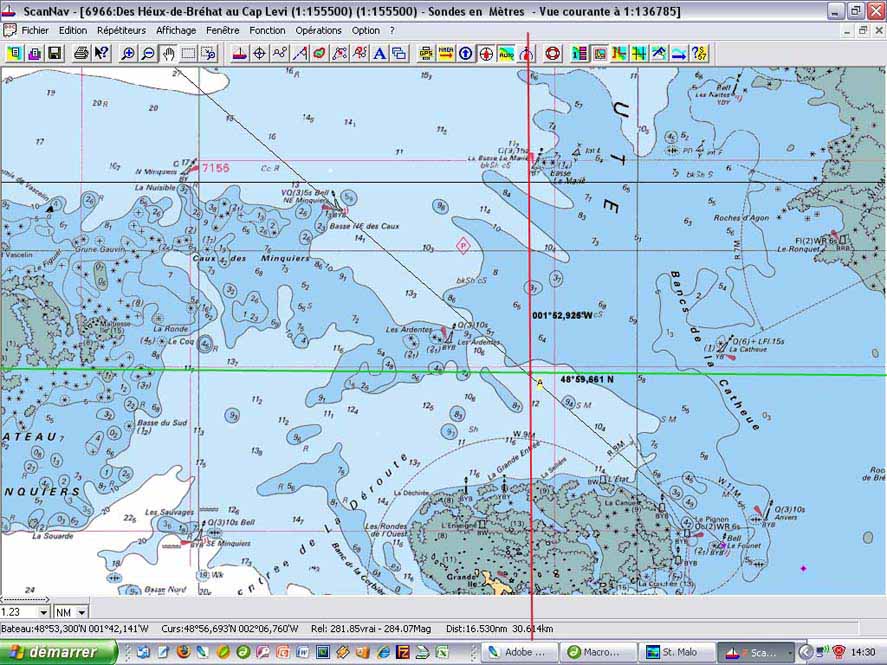Select the dashed rectangle selection tool
This screenshot has width=887, height=665.
click(x=188, y=54)
